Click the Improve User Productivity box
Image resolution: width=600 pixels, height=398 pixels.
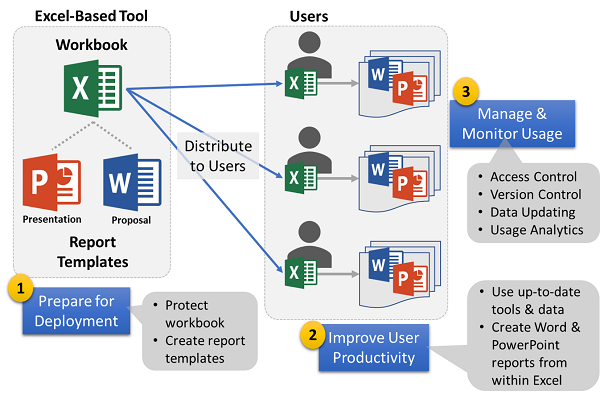pos(373,347)
